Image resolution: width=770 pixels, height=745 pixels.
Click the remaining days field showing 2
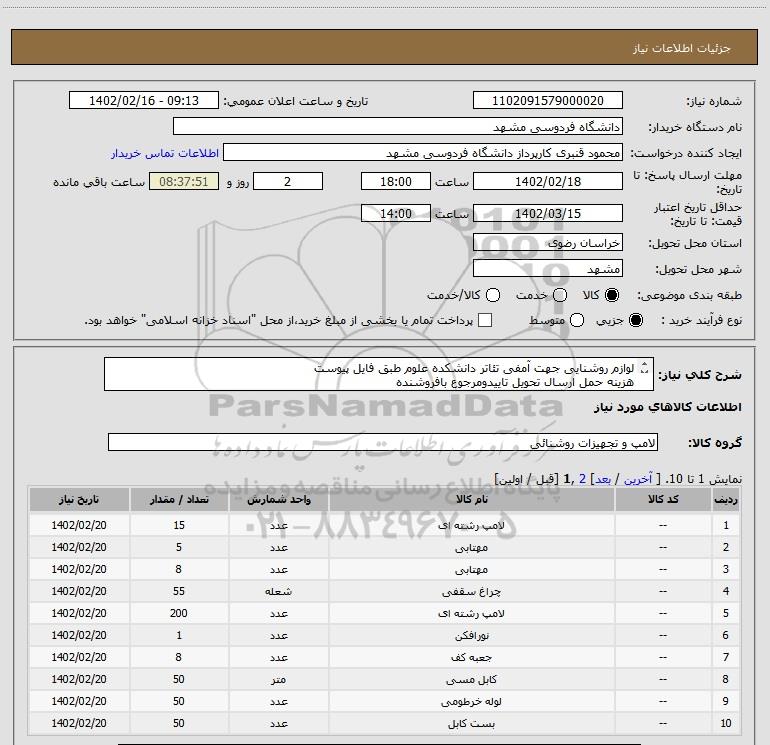pyautogui.click(x=288, y=182)
